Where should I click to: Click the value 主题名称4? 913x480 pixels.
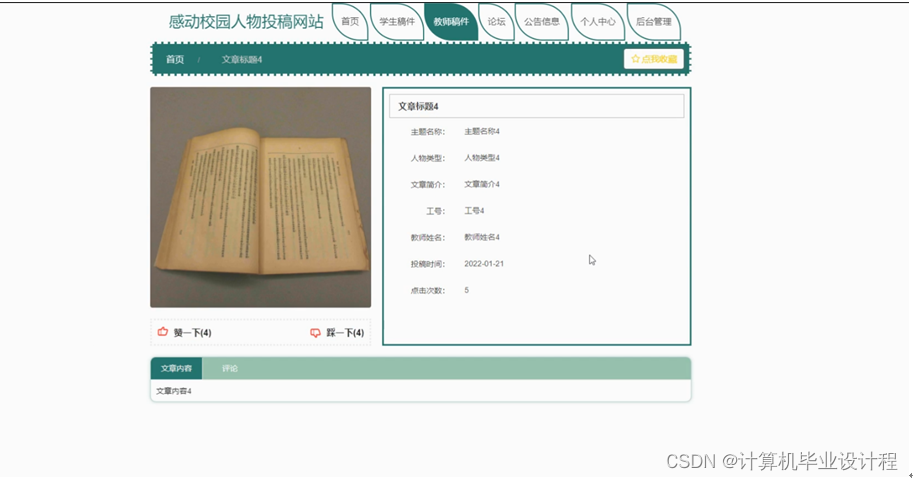pos(482,132)
